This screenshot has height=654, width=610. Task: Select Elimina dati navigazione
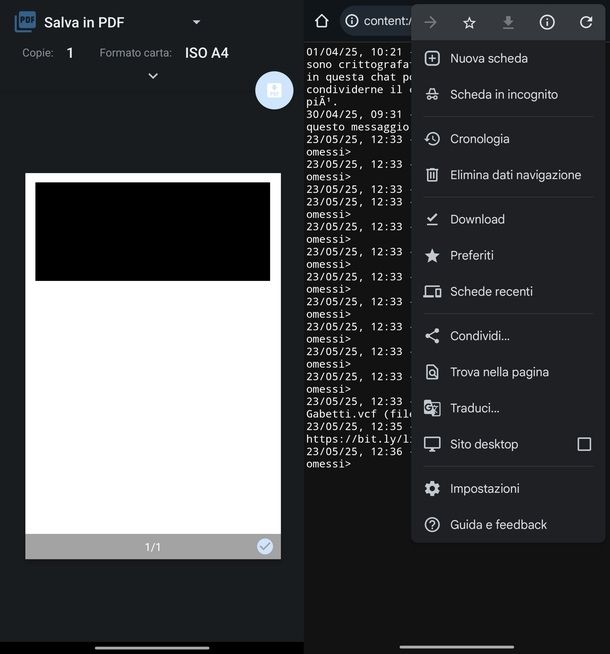[508, 175]
